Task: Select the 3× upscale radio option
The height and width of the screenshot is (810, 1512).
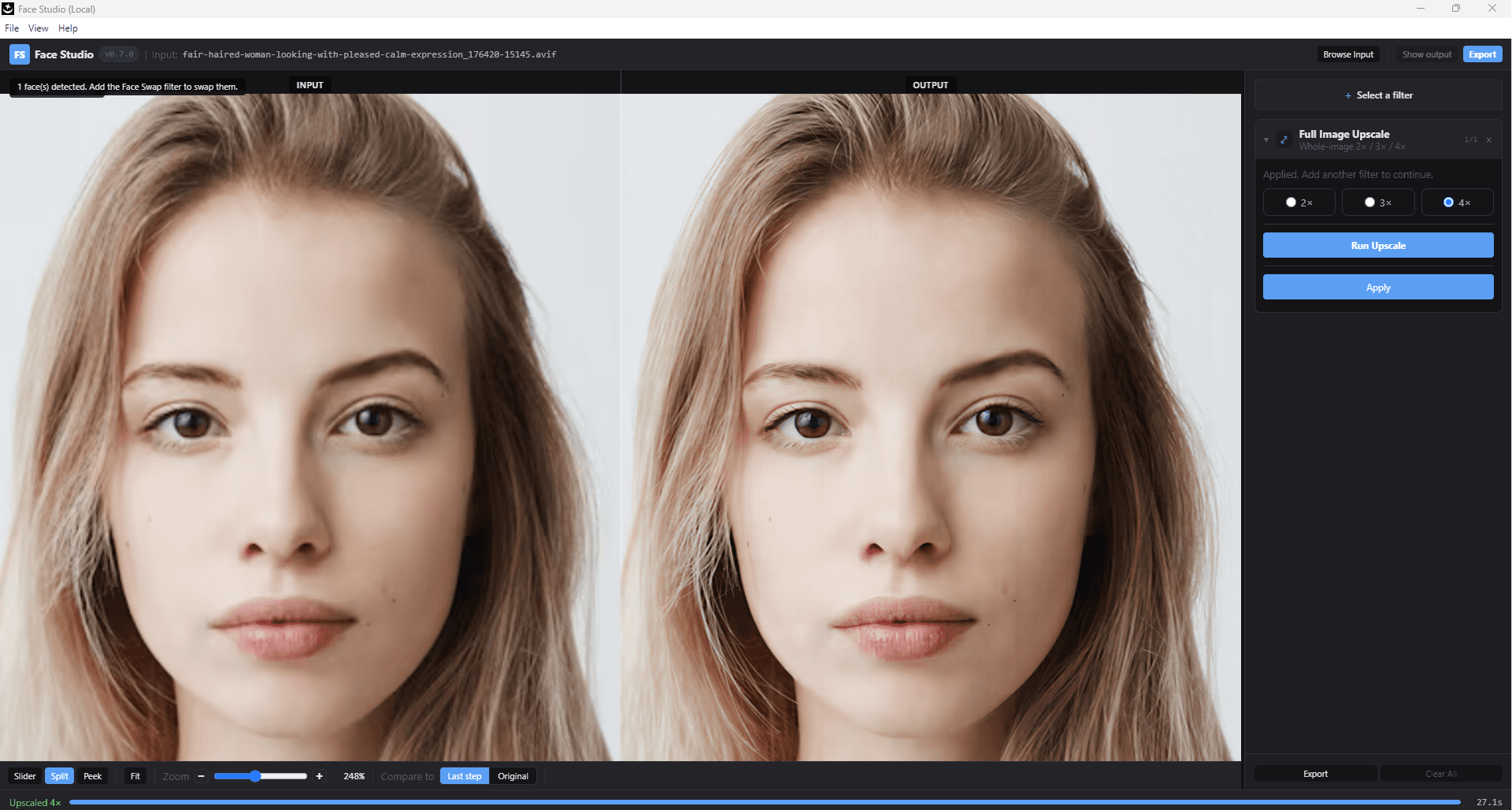Action: (x=1378, y=202)
